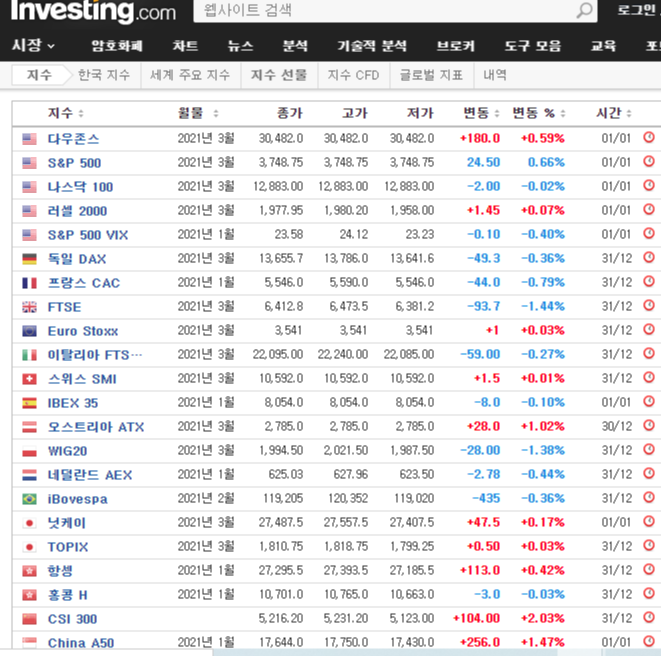Click 고가 column header

[x=355, y=113]
